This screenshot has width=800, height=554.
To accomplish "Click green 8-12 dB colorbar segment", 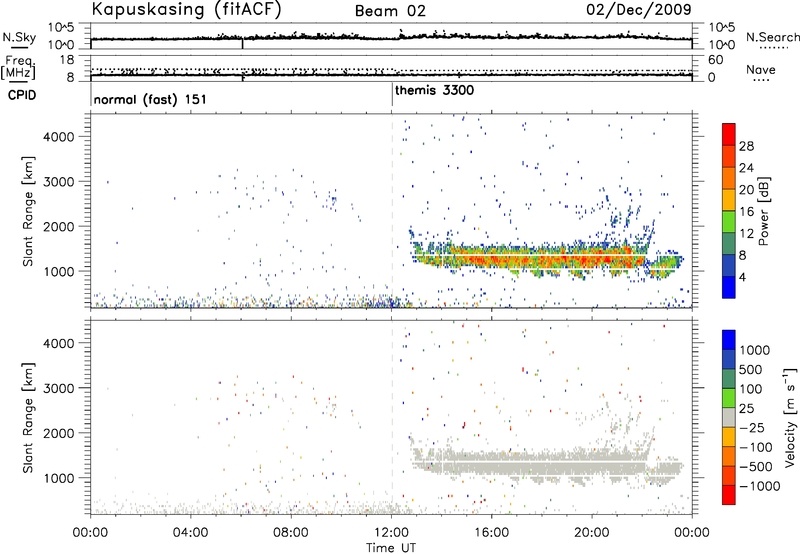I will (x=729, y=243).
